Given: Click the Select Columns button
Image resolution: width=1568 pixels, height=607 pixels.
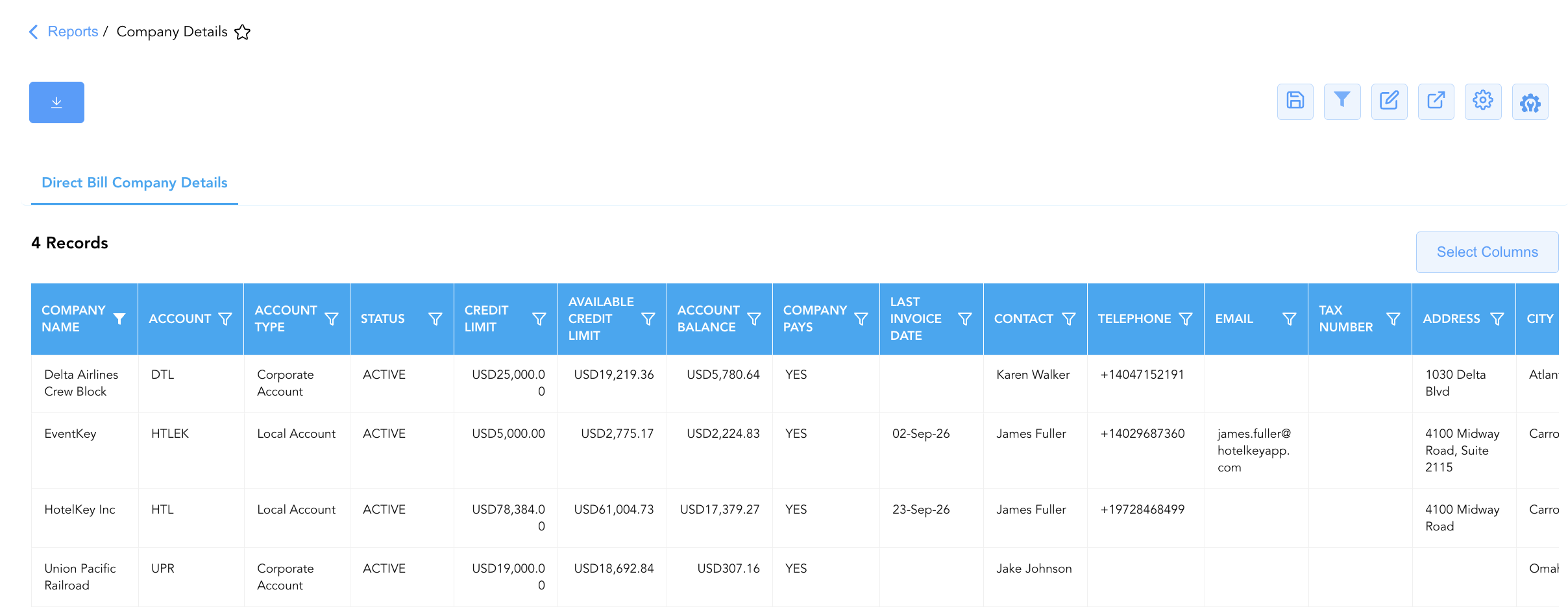Looking at the screenshot, I should click(x=1487, y=252).
